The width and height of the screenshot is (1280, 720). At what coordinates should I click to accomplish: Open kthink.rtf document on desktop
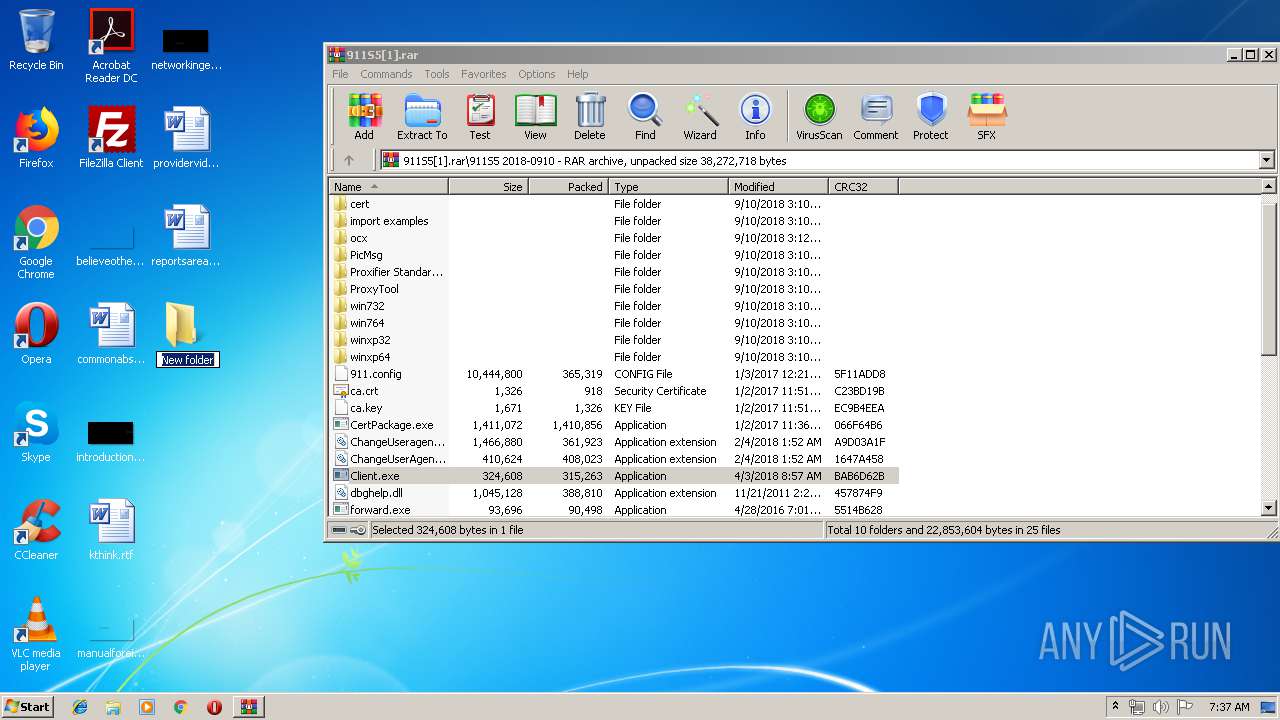[x=111, y=530]
